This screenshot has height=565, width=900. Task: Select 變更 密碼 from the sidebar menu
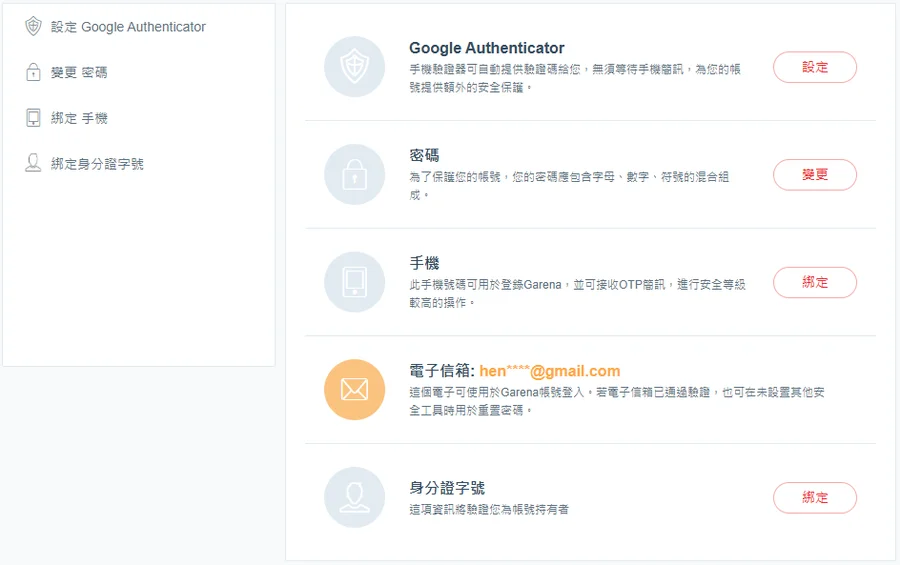click(x=79, y=72)
